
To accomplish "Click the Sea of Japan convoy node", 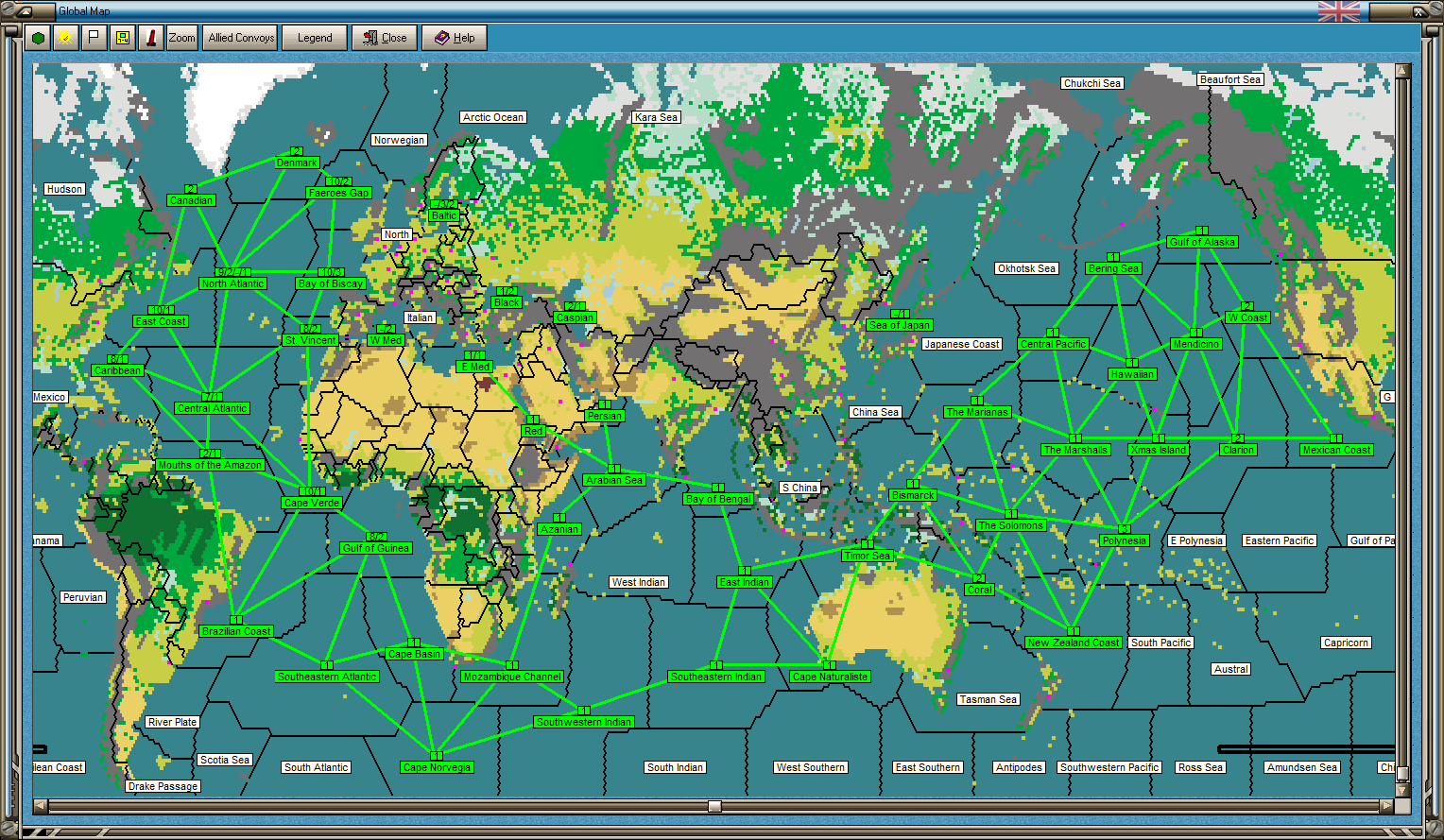I will 898,325.
